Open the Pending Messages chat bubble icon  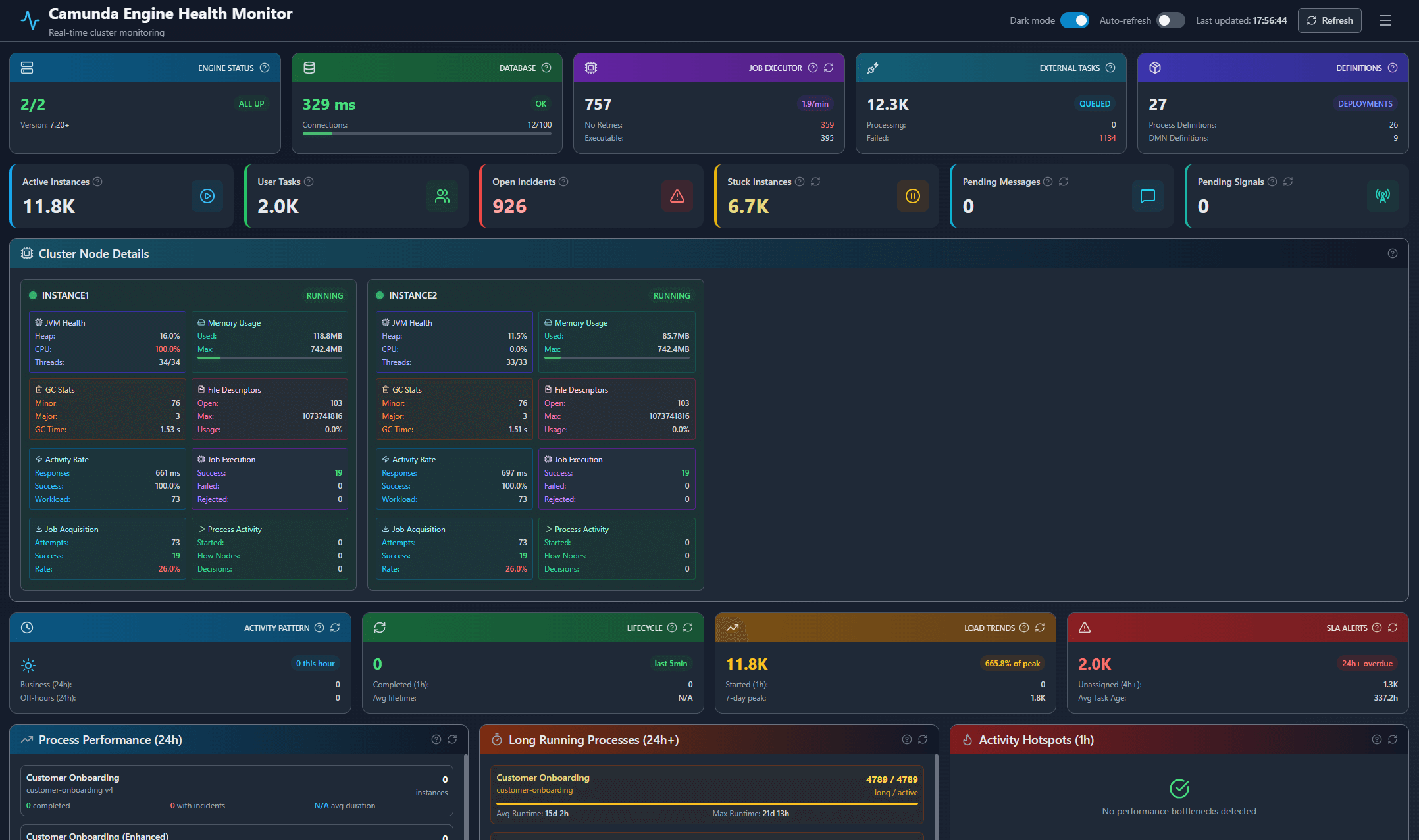pyautogui.click(x=1148, y=196)
